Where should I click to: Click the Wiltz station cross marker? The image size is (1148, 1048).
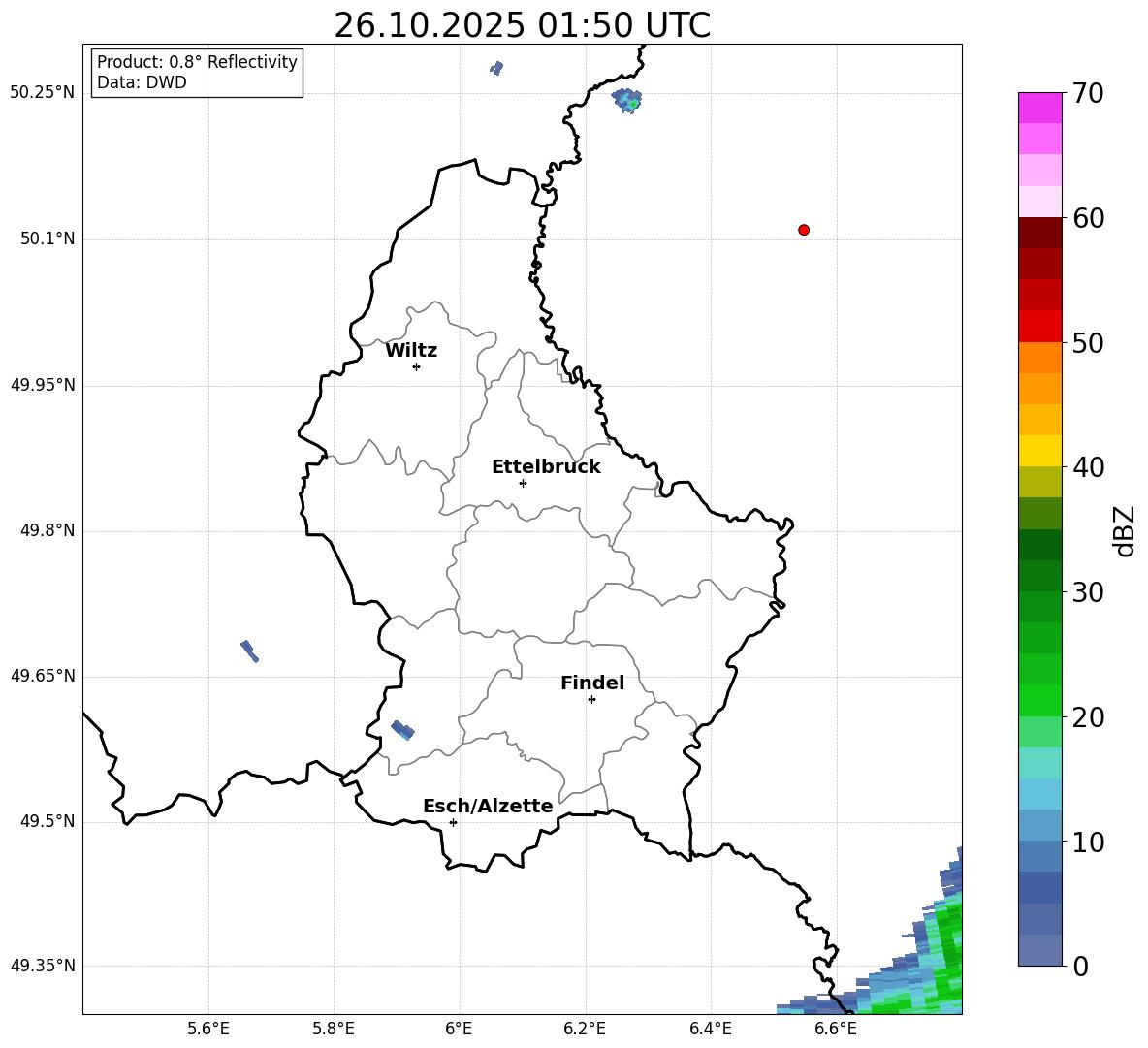pos(417,366)
